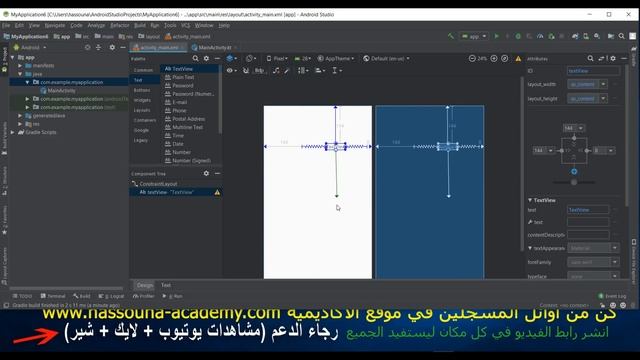This screenshot has height=360, width=640.
Task: Click the scroll-from-source target icon in Project panel
Action: tap(87, 47)
